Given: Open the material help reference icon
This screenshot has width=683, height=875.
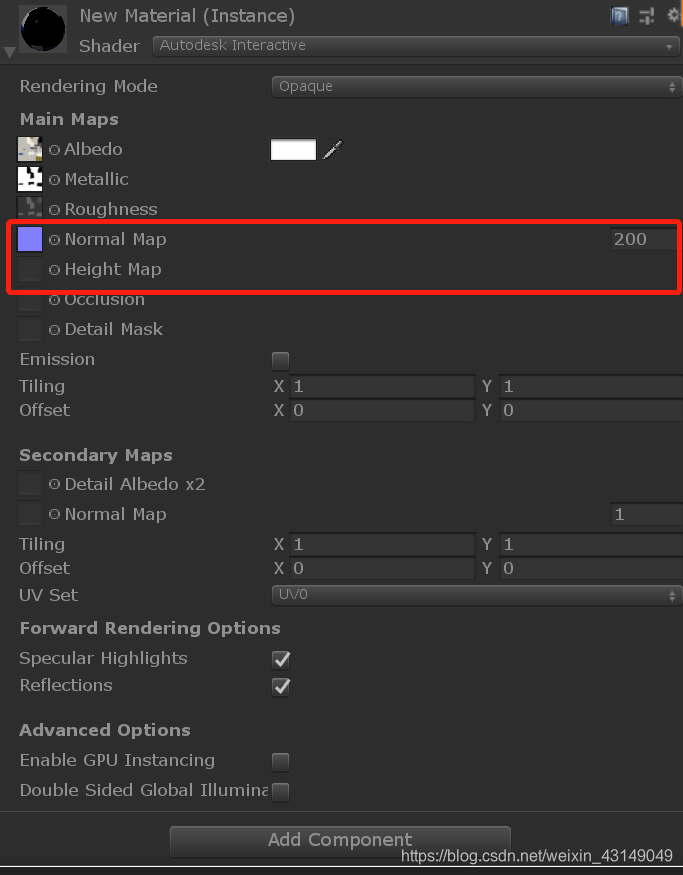Looking at the screenshot, I should (620, 15).
